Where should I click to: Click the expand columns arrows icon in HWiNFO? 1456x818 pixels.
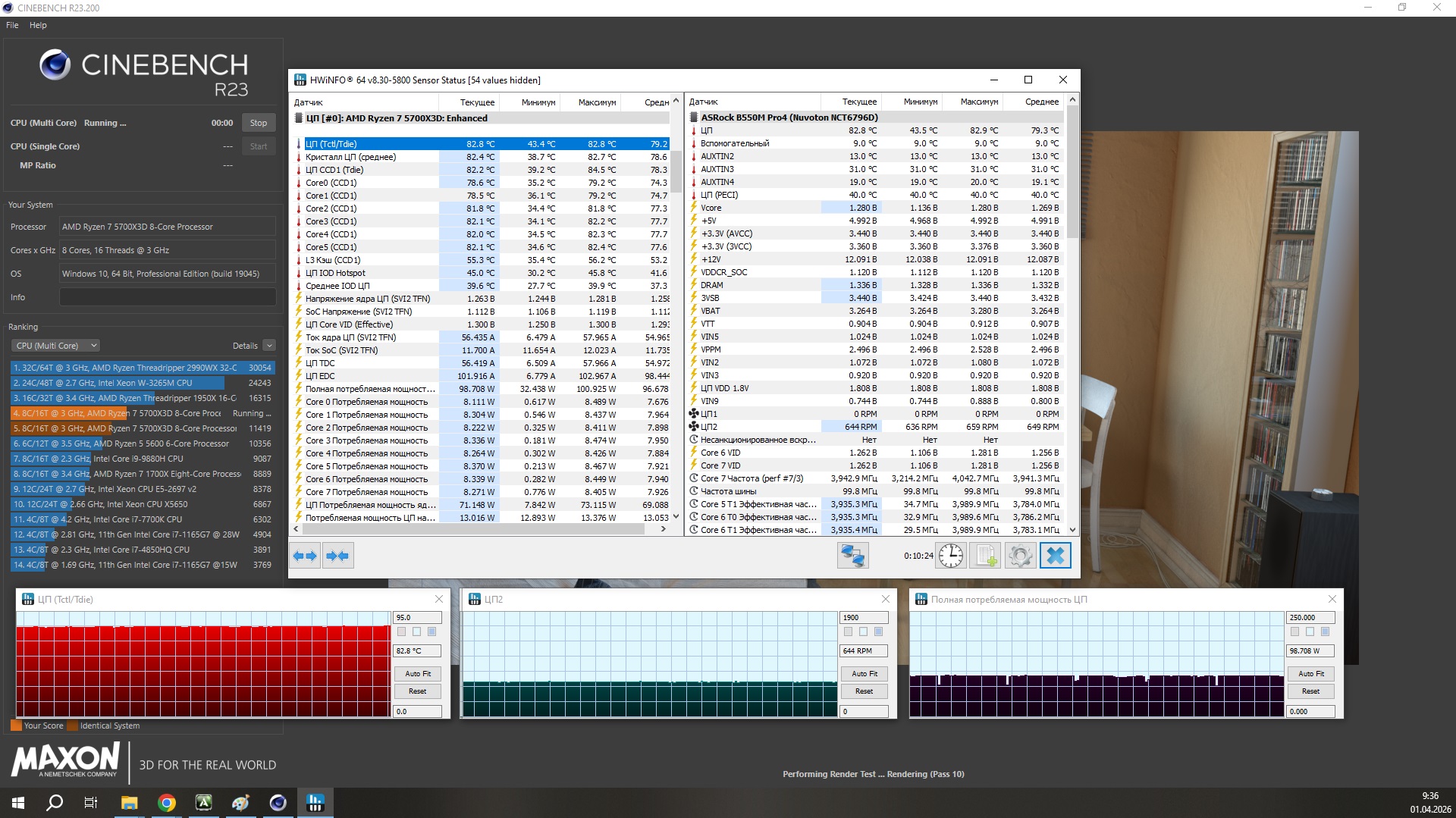coord(305,556)
